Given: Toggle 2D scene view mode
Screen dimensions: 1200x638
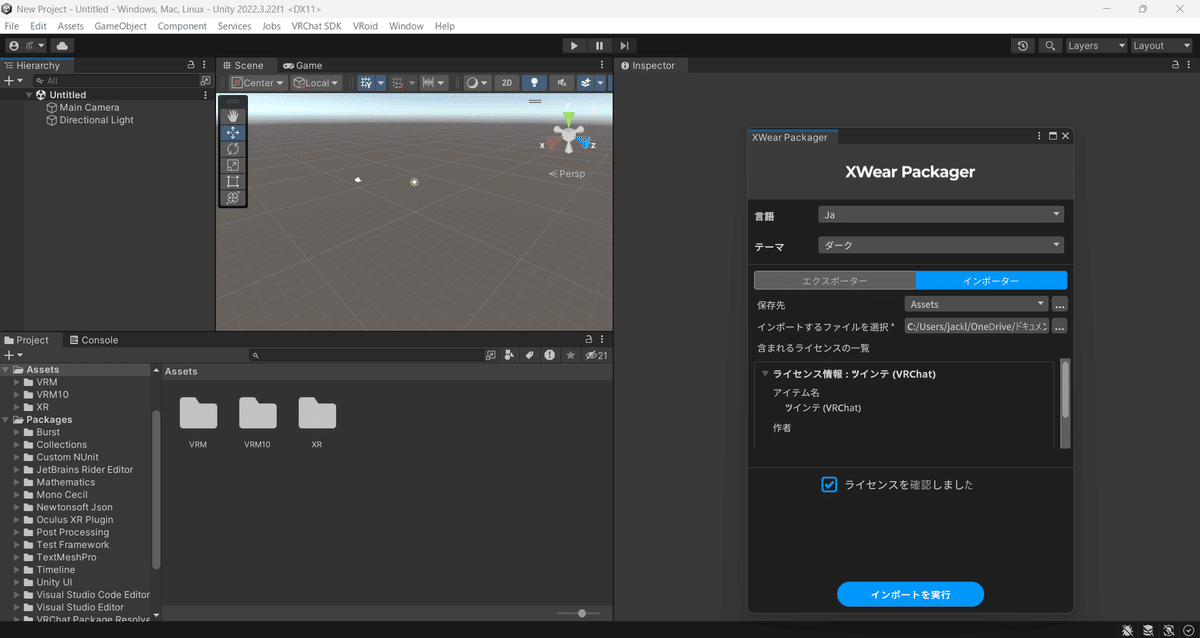Looking at the screenshot, I should coord(507,83).
